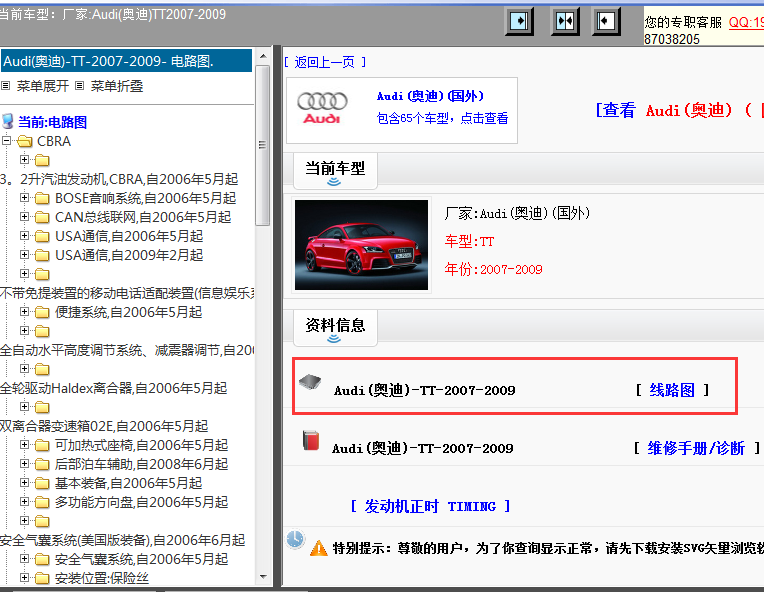The width and height of the screenshot is (764, 592).
Task: Click the red Audi TT car thumbnail
Action: (361, 245)
